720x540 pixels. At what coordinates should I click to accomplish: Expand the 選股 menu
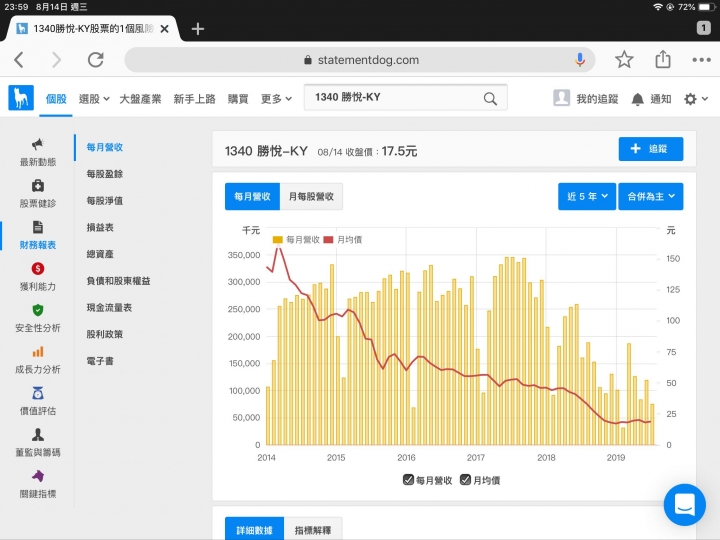pos(94,99)
